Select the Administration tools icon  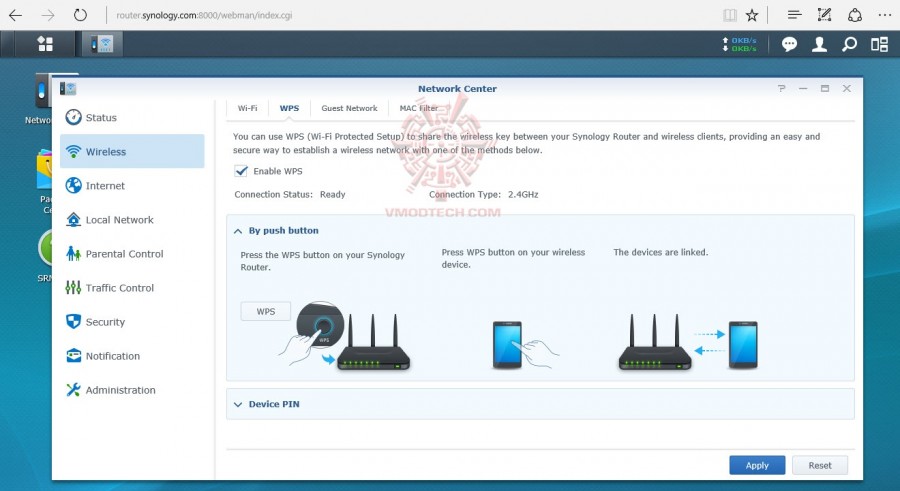pyautogui.click(x=73, y=390)
